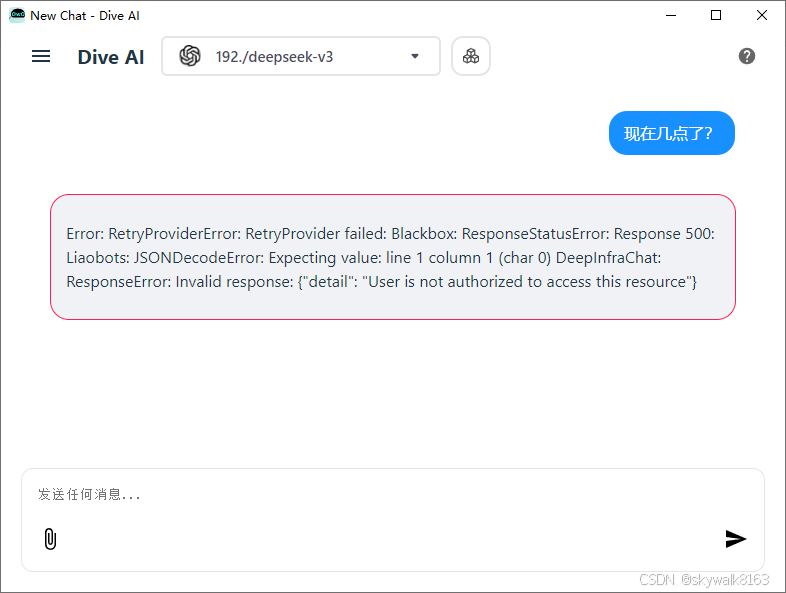Click the Dive AI title logo
This screenshot has width=786, height=593.
(111, 57)
